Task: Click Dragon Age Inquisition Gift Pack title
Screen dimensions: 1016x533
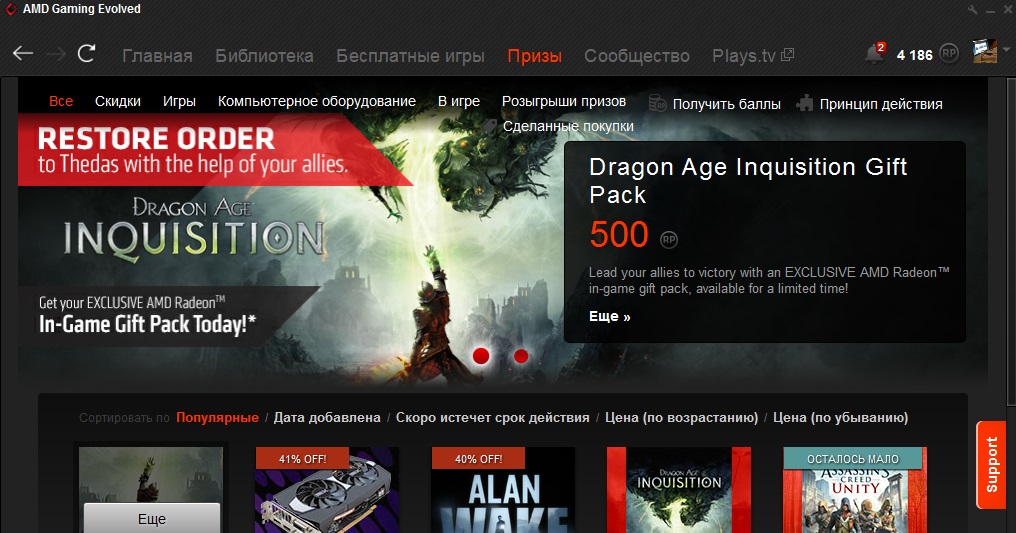Action: tap(748, 181)
